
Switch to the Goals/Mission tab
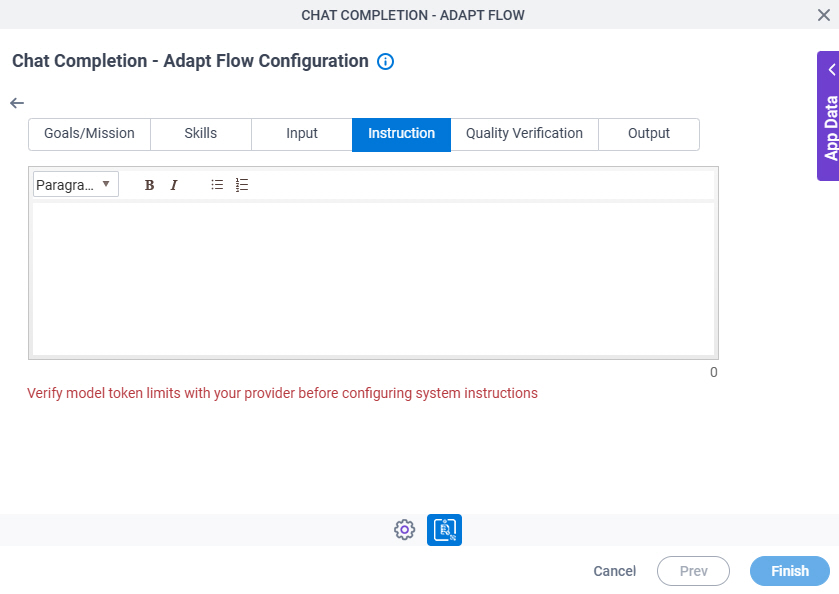point(89,134)
